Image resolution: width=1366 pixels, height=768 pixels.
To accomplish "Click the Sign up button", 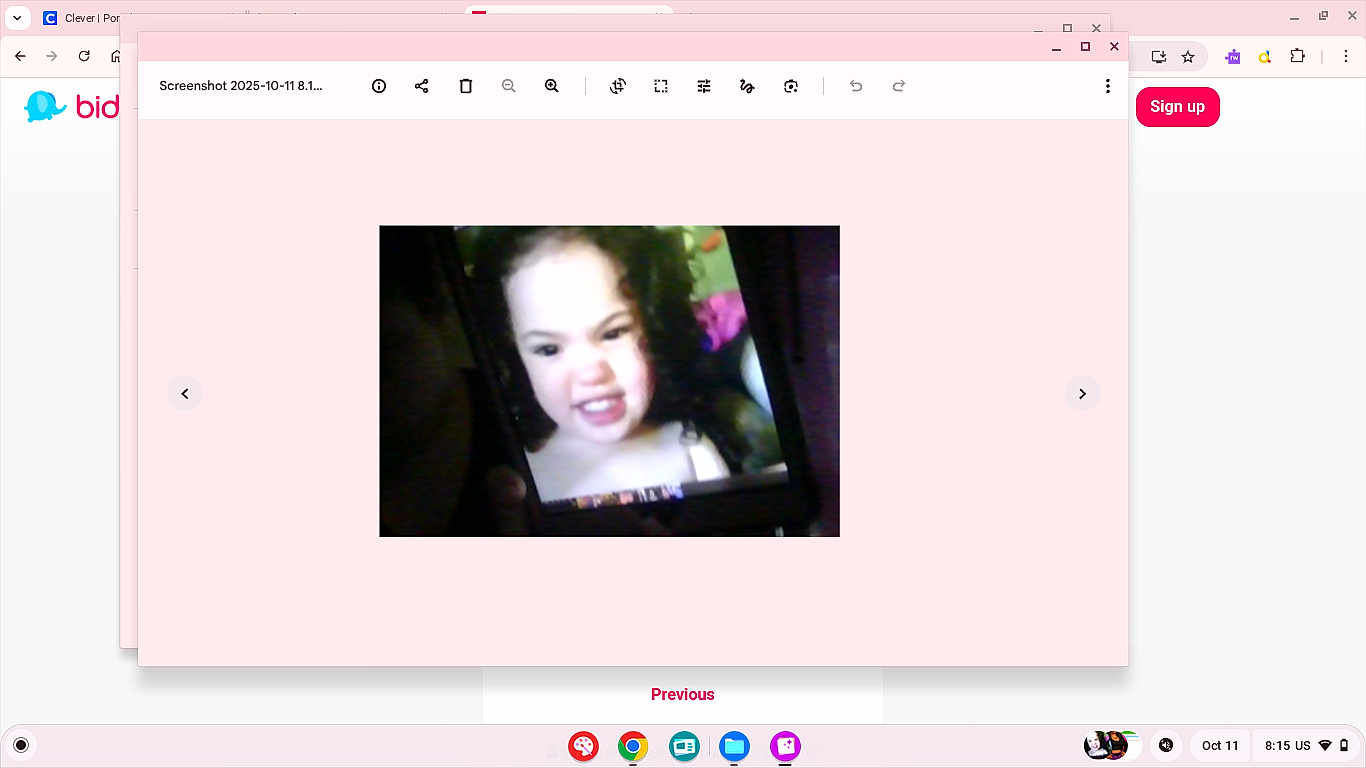I will pos(1177,107).
